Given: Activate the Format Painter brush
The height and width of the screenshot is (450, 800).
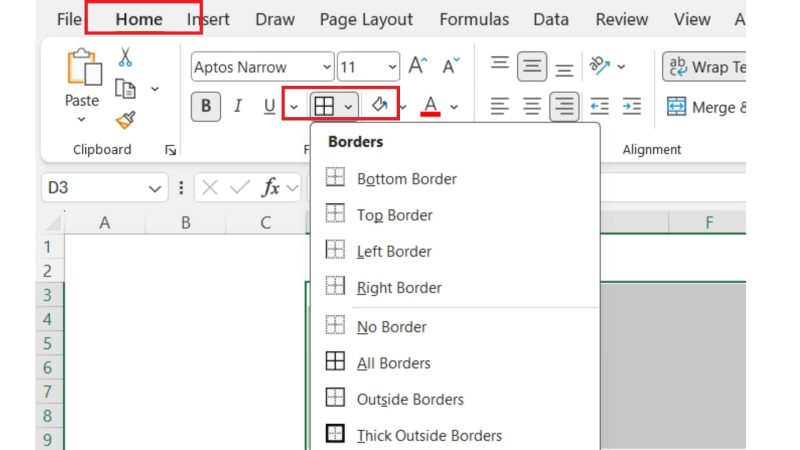Looking at the screenshot, I should (x=125, y=120).
